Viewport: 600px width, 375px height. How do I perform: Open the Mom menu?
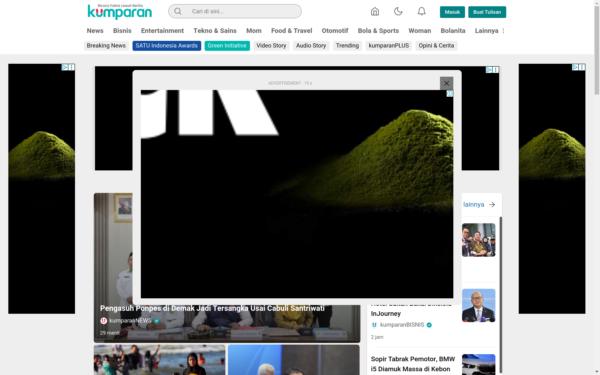[x=254, y=31]
